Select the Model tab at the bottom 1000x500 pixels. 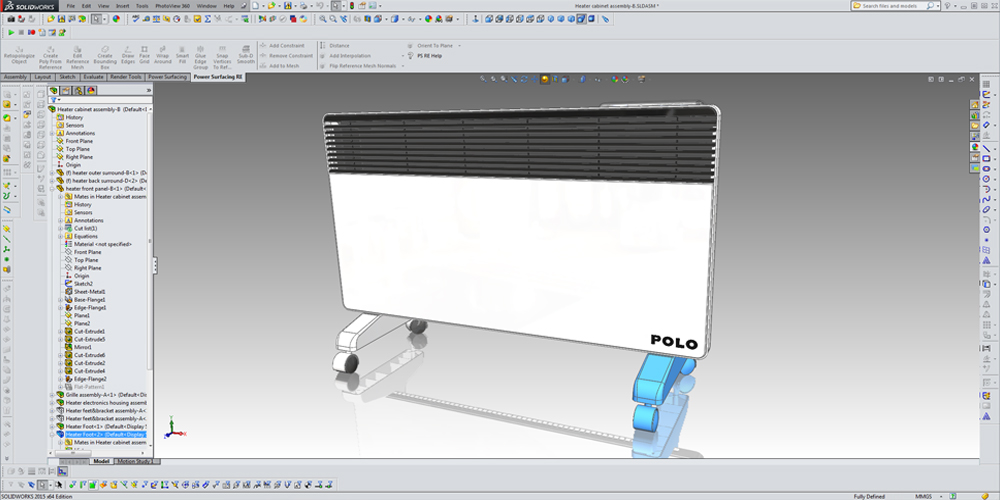coord(101,461)
